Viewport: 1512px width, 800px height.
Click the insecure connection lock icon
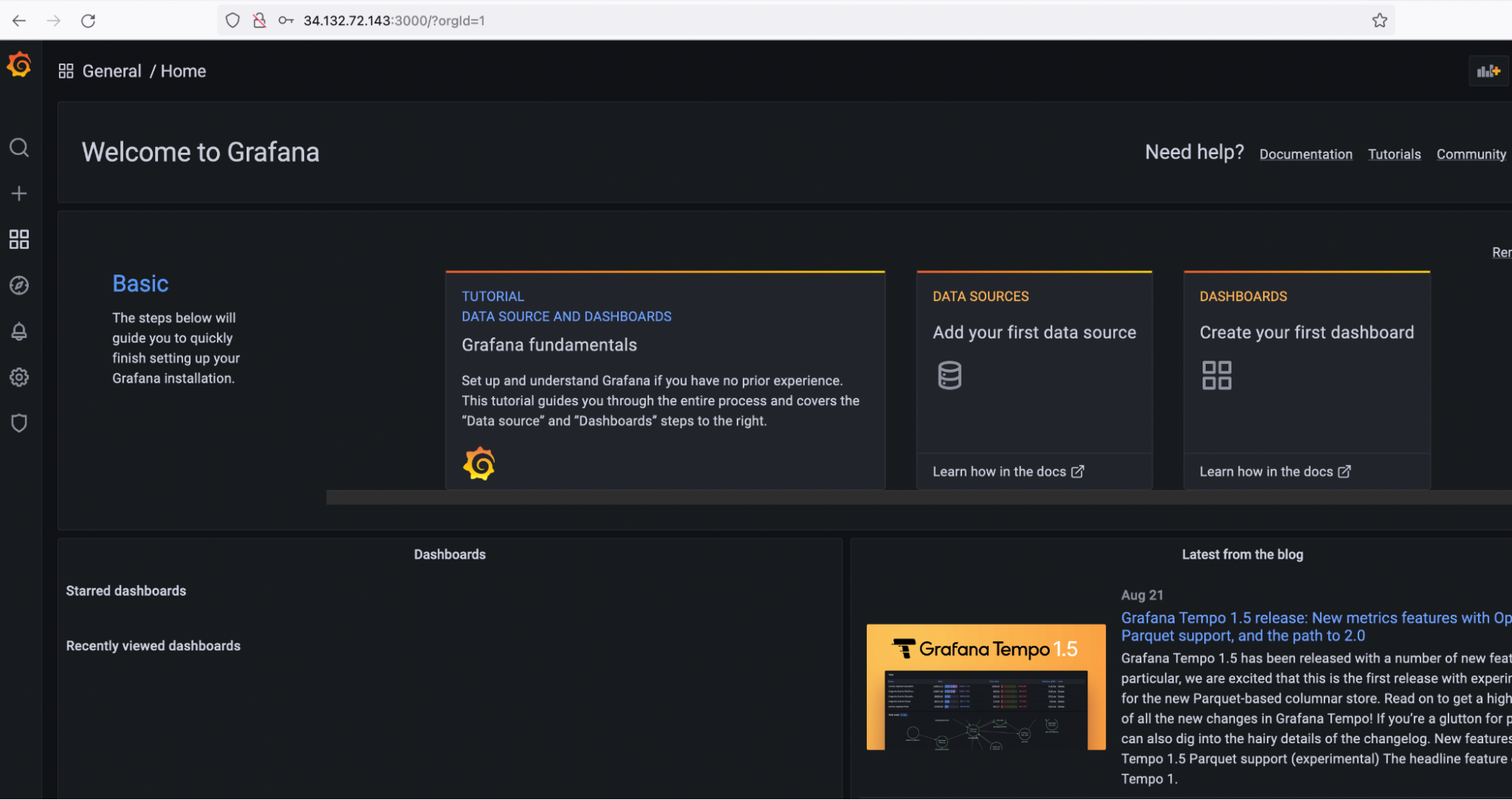coord(259,20)
